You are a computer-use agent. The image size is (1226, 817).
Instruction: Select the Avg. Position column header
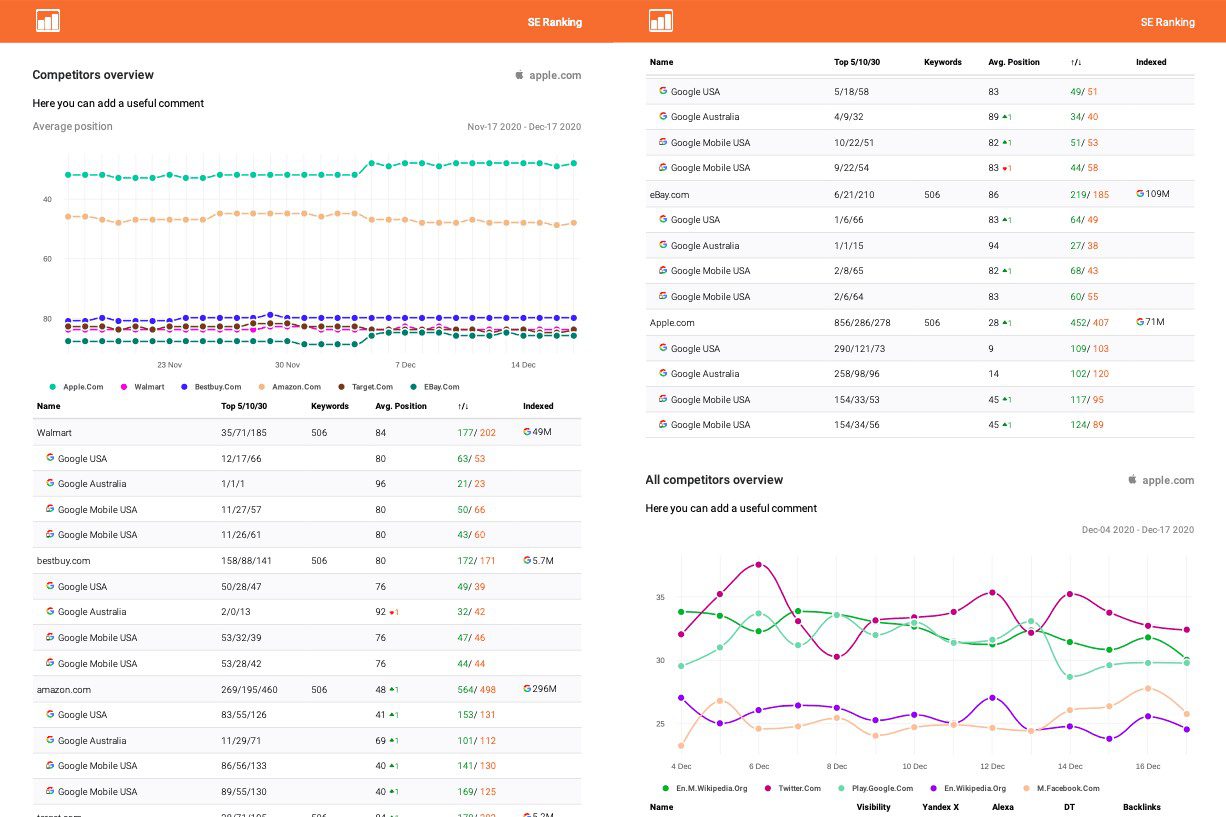point(399,406)
